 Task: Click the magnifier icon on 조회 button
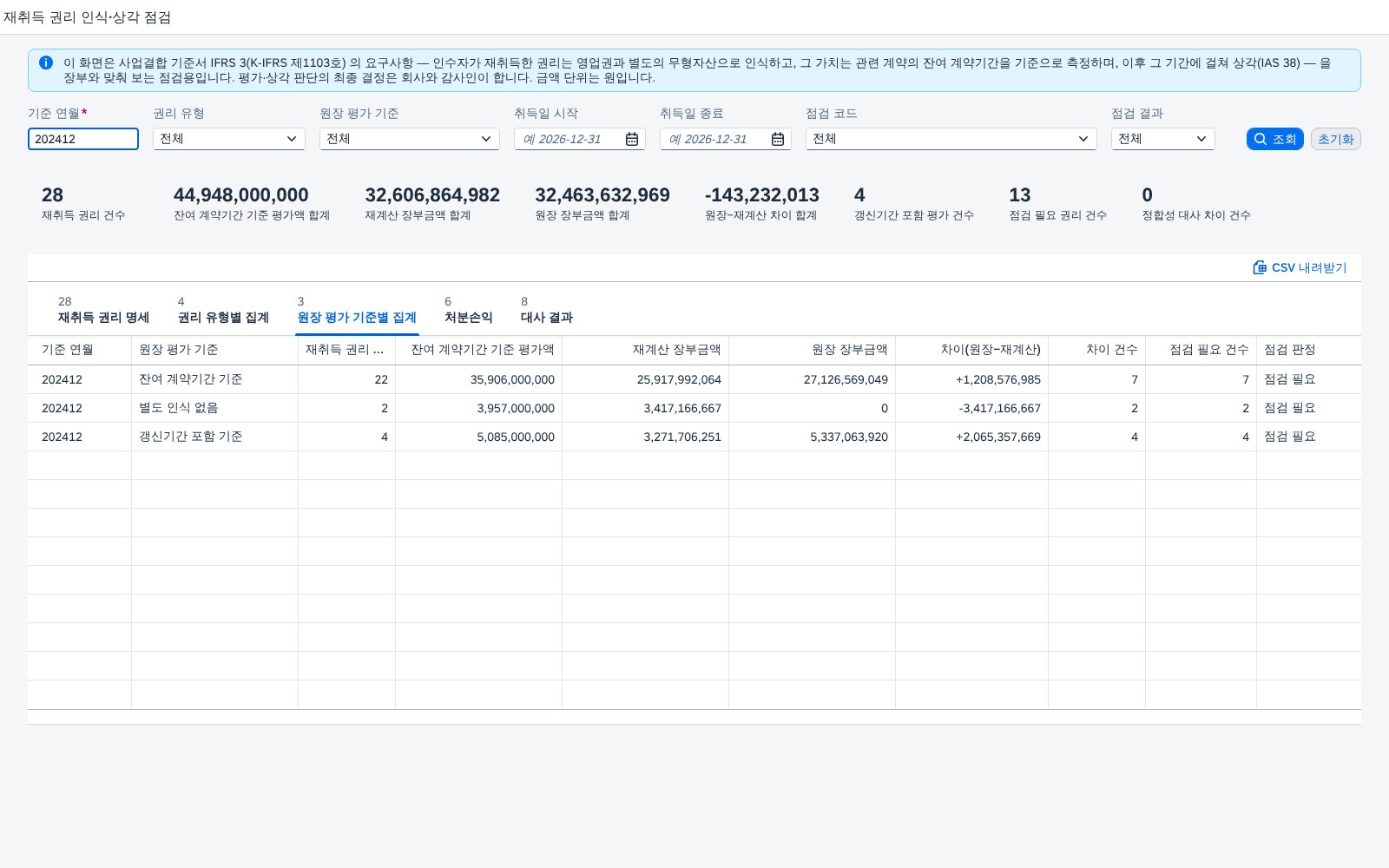tap(1261, 139)
